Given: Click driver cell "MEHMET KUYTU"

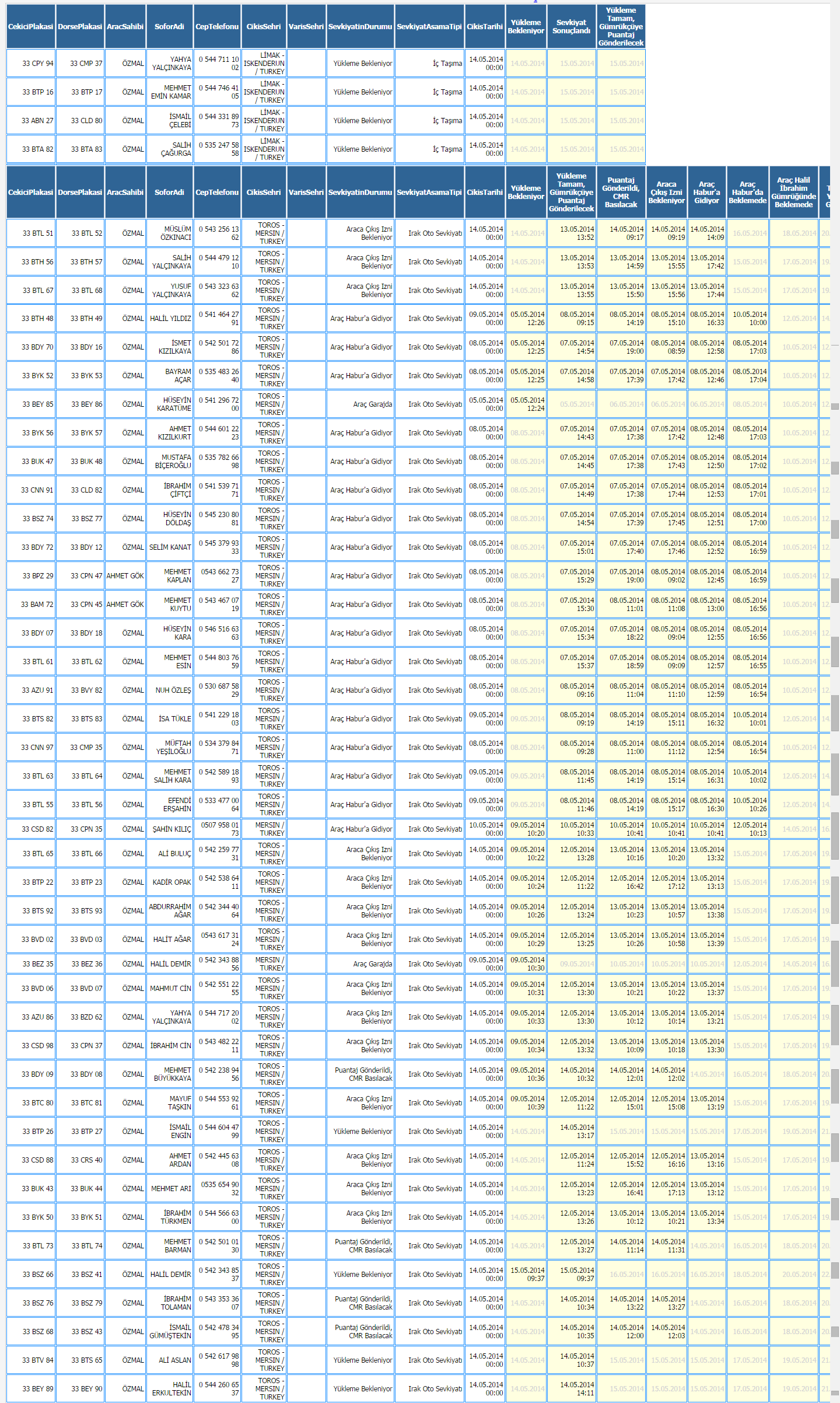Looking at the screenshot, I should pos(169,604).
